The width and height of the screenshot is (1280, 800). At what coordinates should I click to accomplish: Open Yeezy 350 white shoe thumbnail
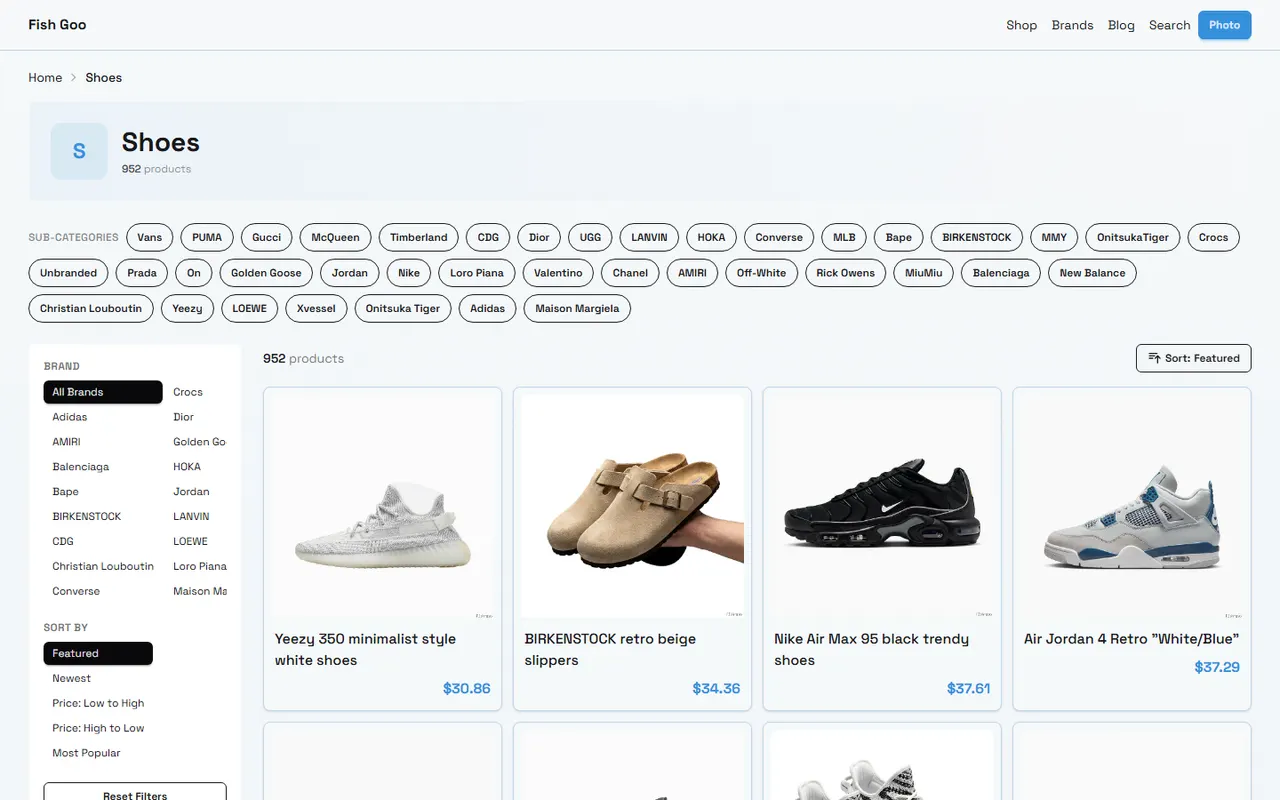pos(382,506)
